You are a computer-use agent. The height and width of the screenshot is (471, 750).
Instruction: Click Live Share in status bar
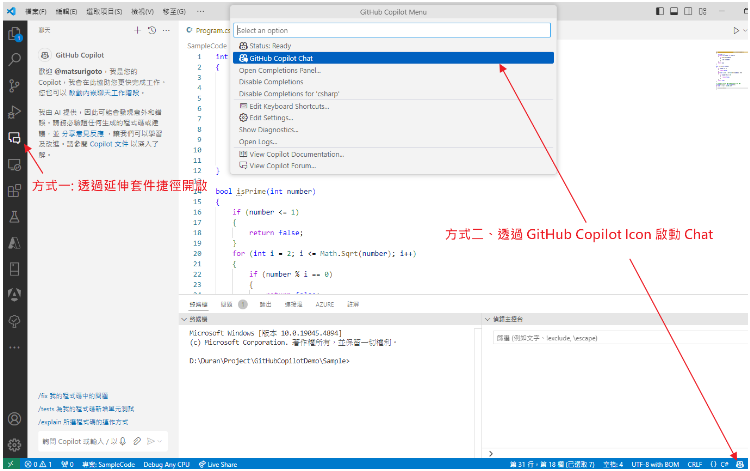point(218,464)
